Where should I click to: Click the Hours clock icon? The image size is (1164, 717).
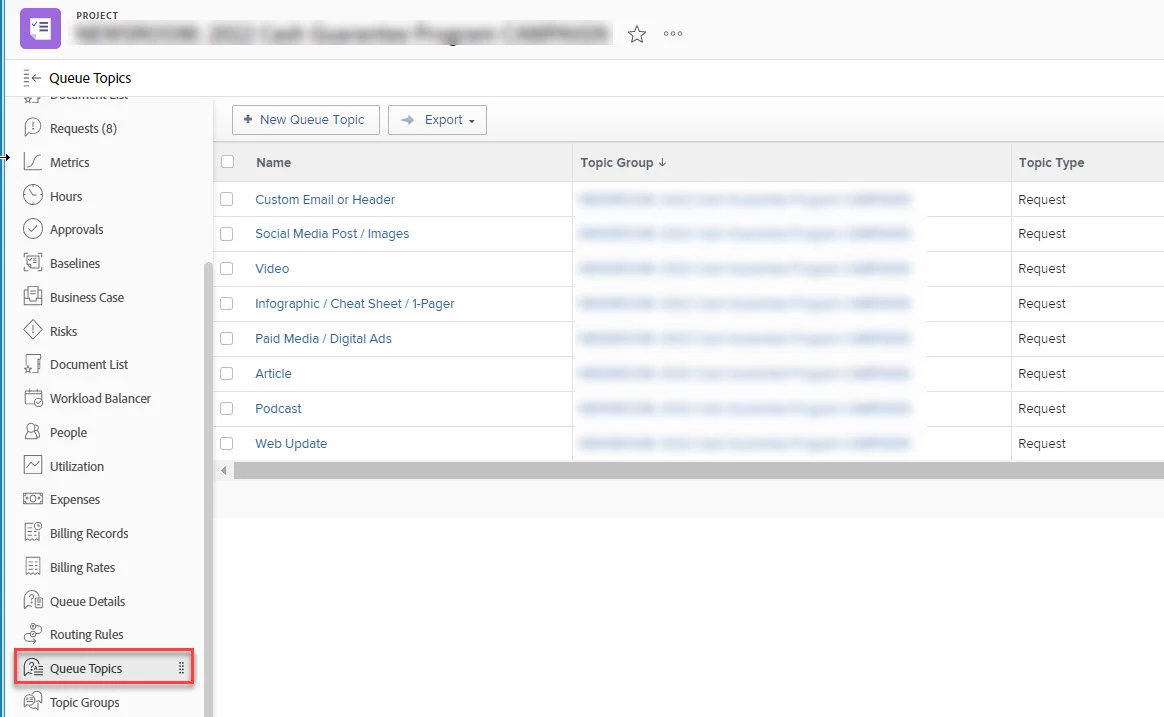tap(33, 195)
